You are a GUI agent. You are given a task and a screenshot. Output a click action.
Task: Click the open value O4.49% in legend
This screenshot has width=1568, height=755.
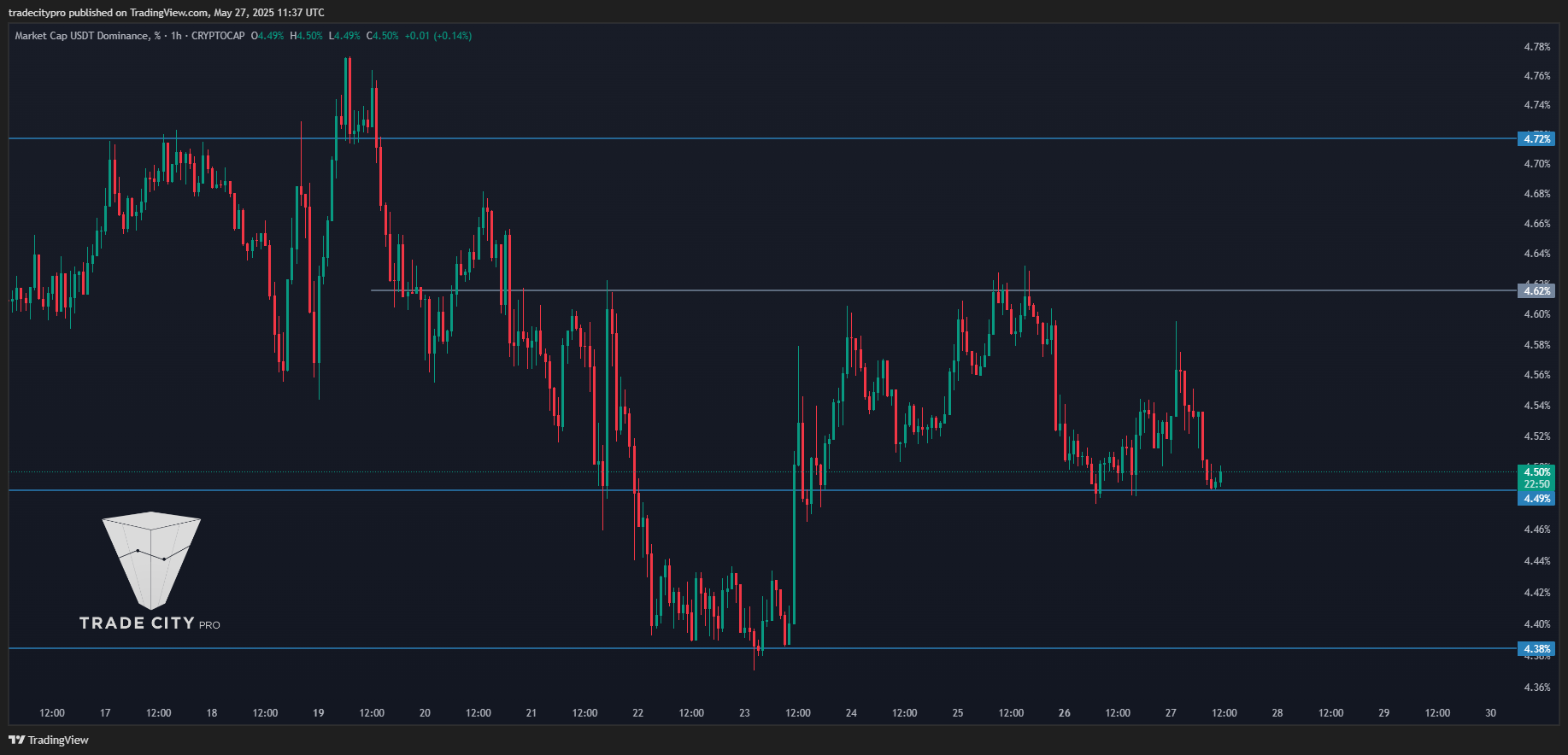[x=267, y=36]
